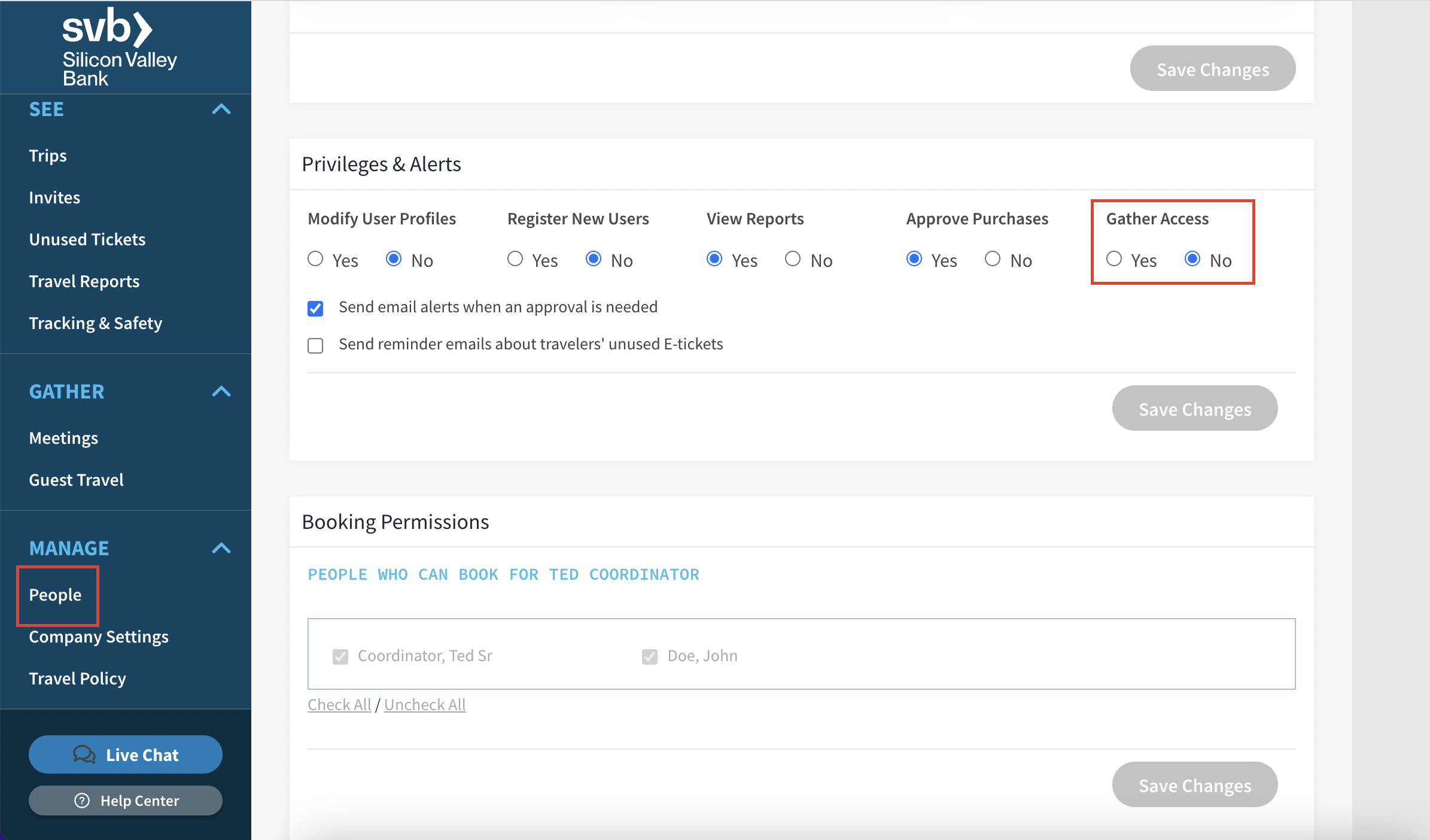The height and width of the screenshot is (840, 1430).
Task: Open Travel Policy in sidebar
Action: pyautogui.click(x=78, y=677)
